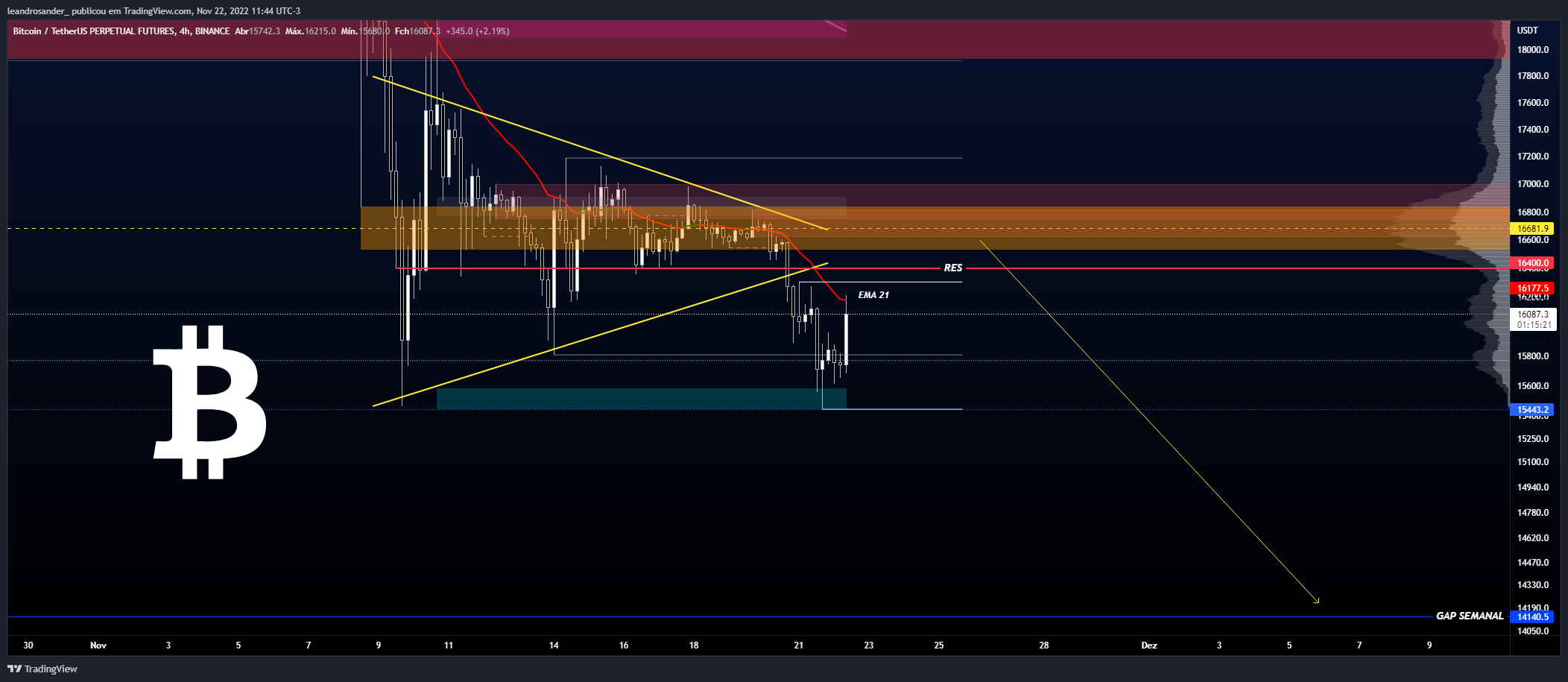The width and height of the screenshot is (1568, 682).
Task: Click the Máx. 16215.0 high value
Action: tap(311, 31)
